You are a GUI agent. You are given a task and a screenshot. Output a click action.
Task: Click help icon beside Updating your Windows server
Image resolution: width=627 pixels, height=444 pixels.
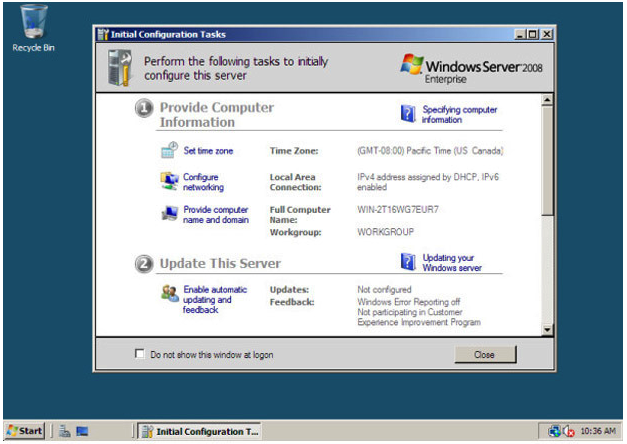point(408,262)
